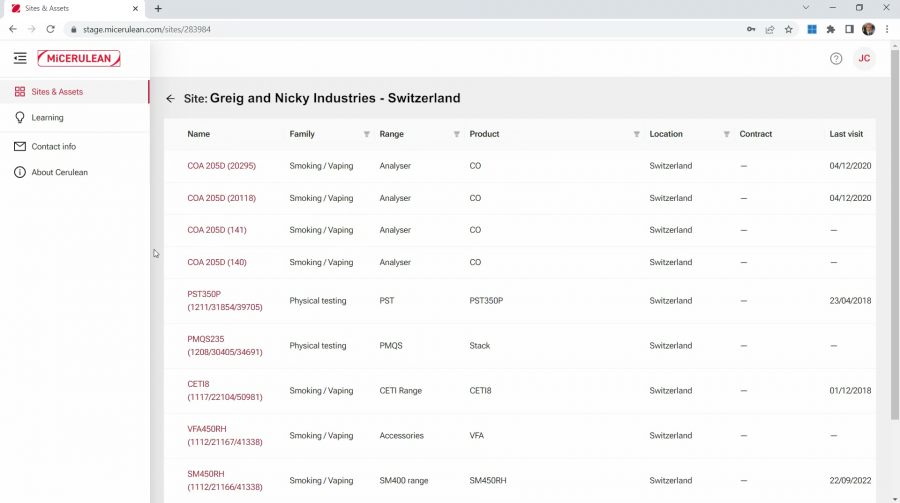
Task: Open Contact info in sidebar
Action: pyautogui.click(x=75, y=146)
